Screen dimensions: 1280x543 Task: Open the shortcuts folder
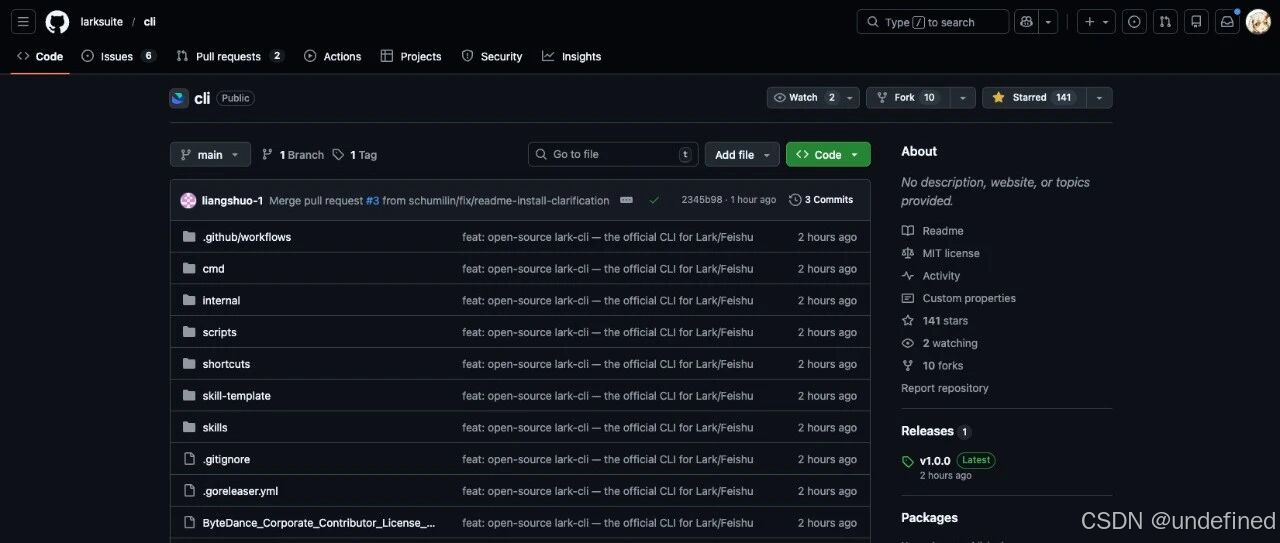(x=226, y=364)
